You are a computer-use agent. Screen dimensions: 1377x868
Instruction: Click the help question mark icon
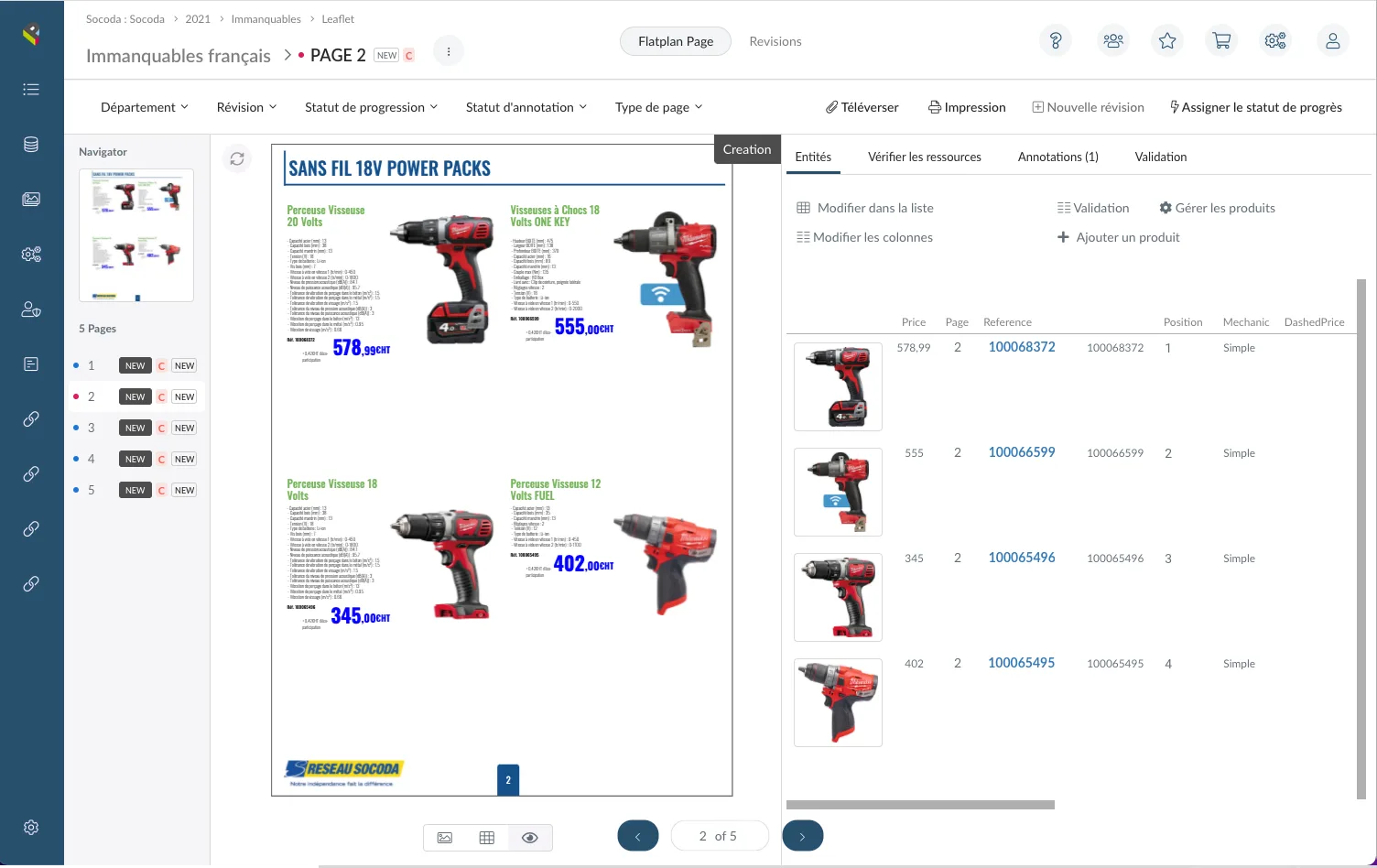(x=1056, y=41)
